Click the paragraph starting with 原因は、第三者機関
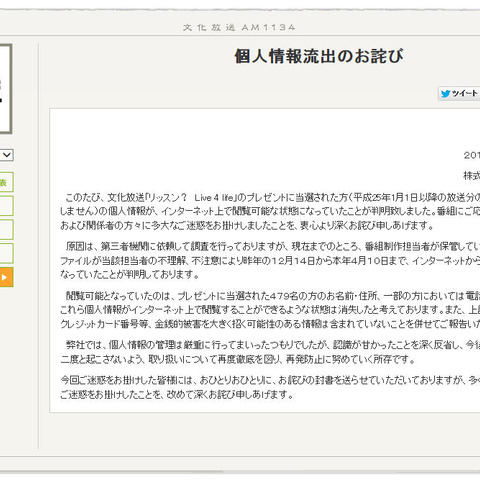The width and height of the screenshot is (480, 480). pyautogui.click(x=270, y=260)
